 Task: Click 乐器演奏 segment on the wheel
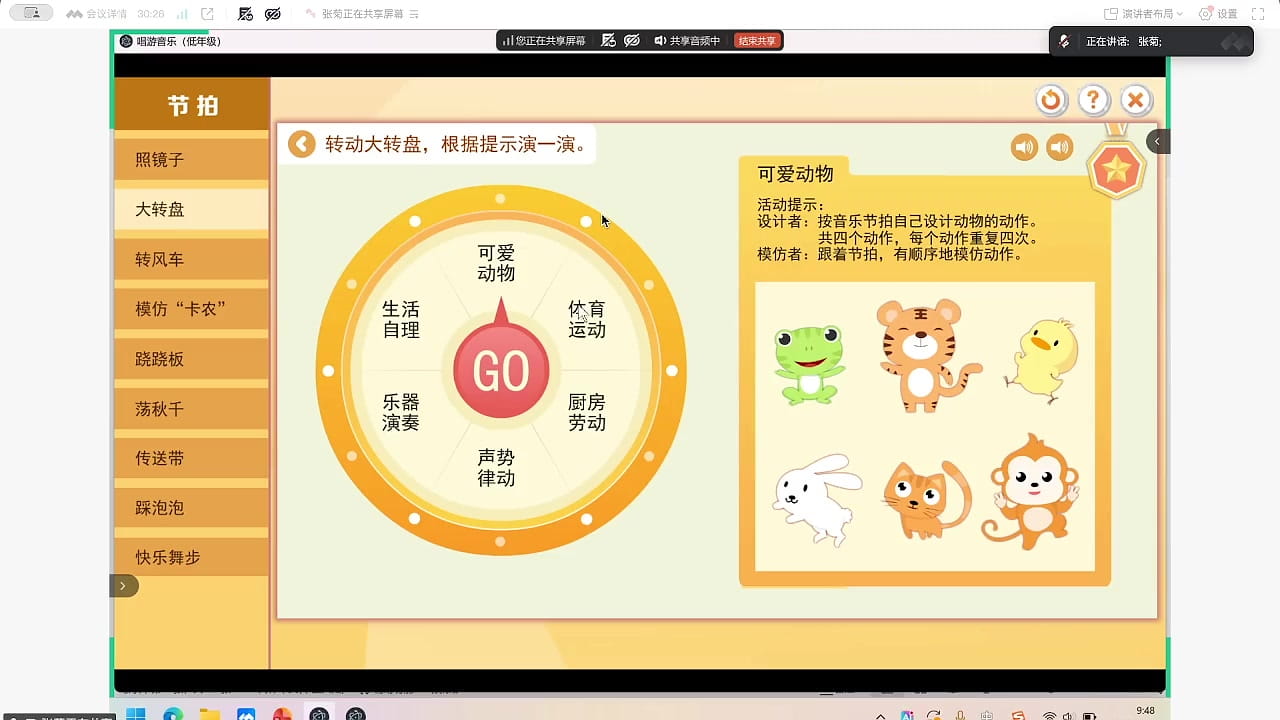click(x=401, y=412)
